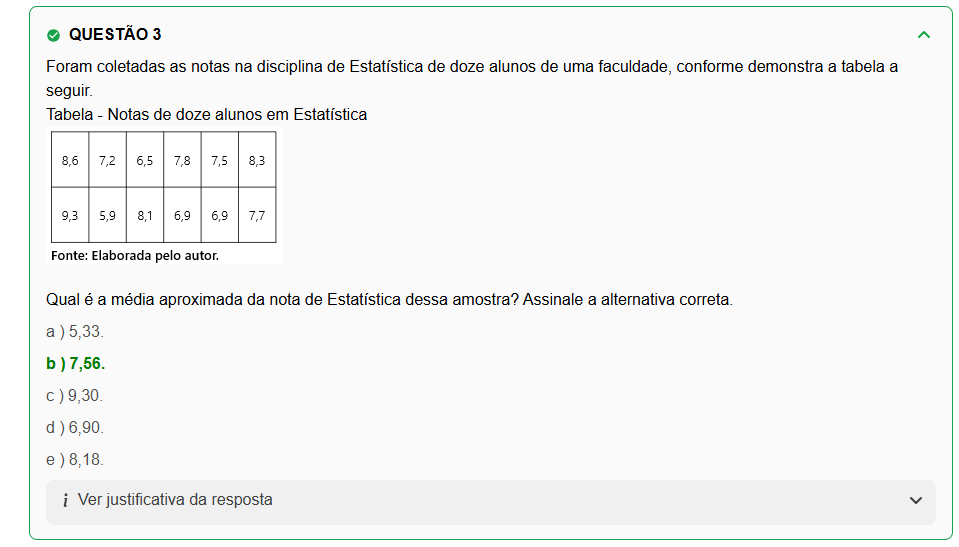
Task: Click the QUESTÃO 3 heading
Action: coord(115,35)
